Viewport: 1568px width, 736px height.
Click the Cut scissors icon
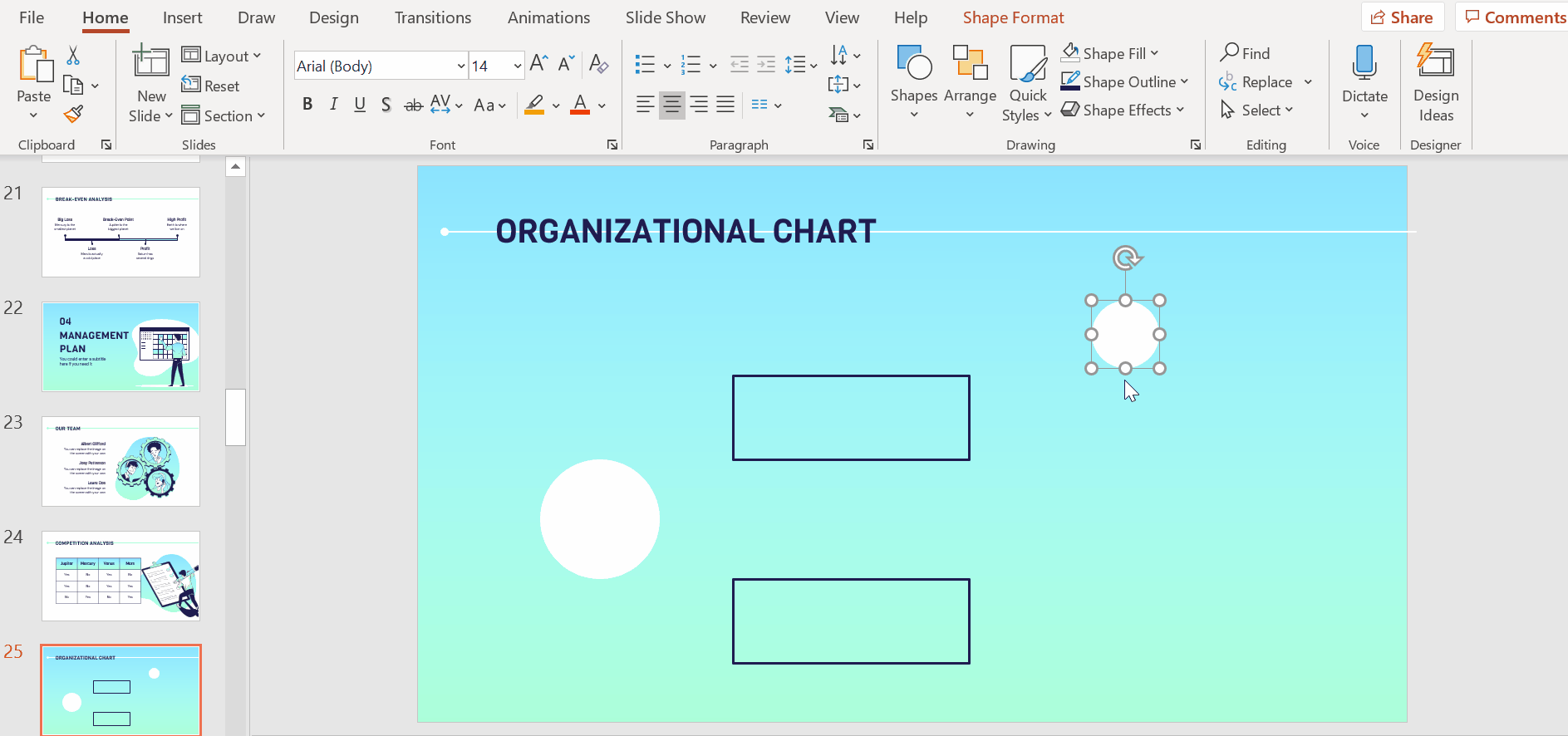pos(73,56)
